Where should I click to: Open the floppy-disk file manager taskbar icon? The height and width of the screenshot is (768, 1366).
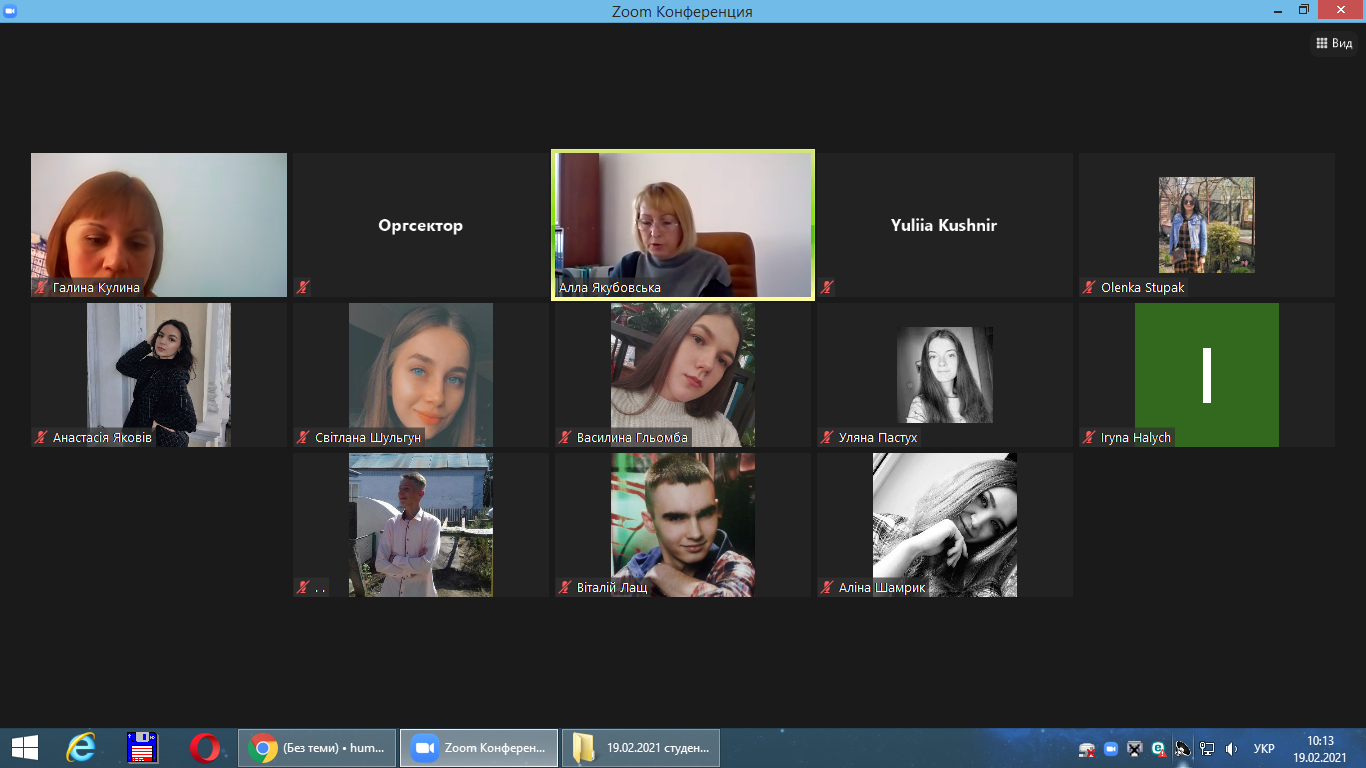(x=143, y=748)
